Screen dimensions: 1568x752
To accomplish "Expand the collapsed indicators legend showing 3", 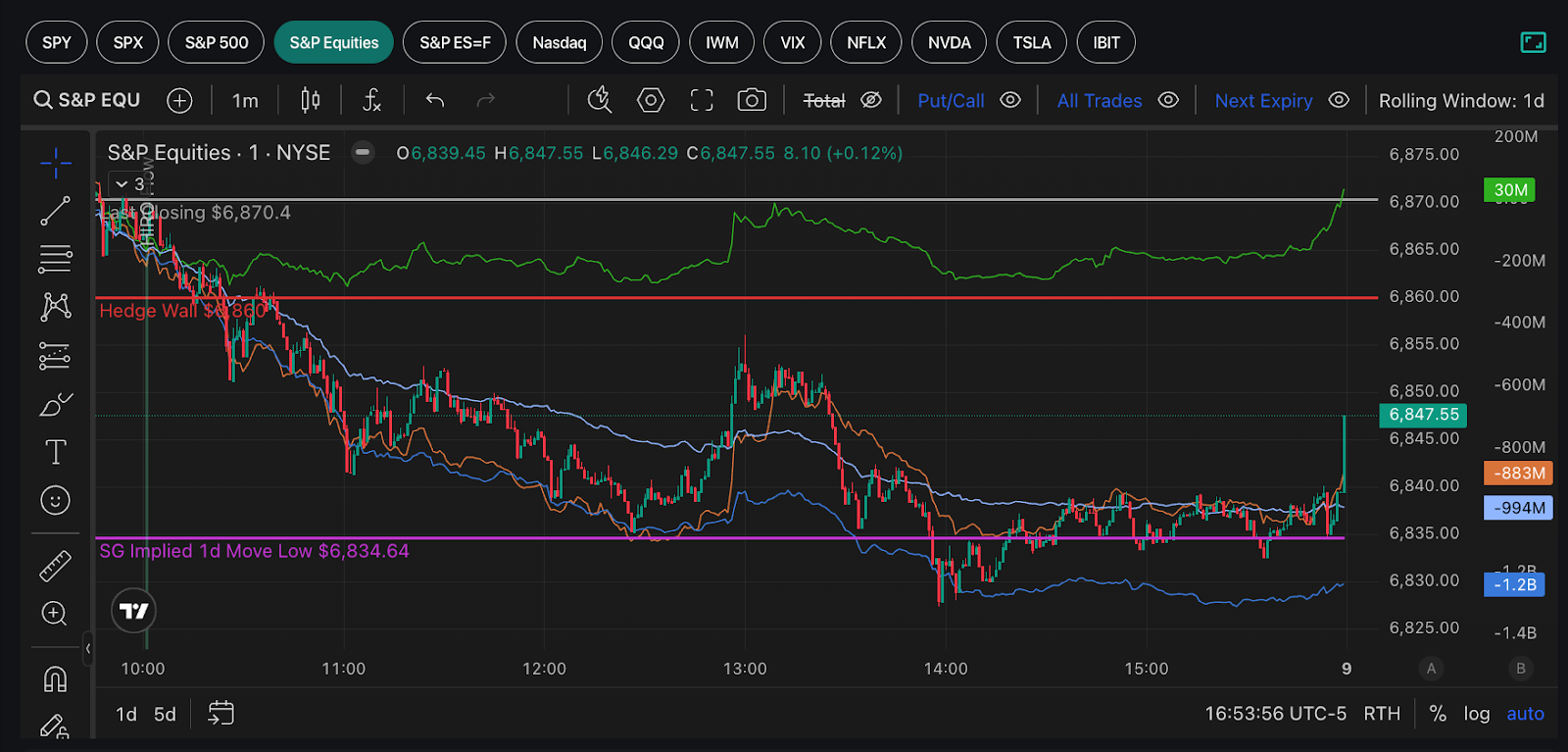I will pyautogui.click(x=128, y=184).
